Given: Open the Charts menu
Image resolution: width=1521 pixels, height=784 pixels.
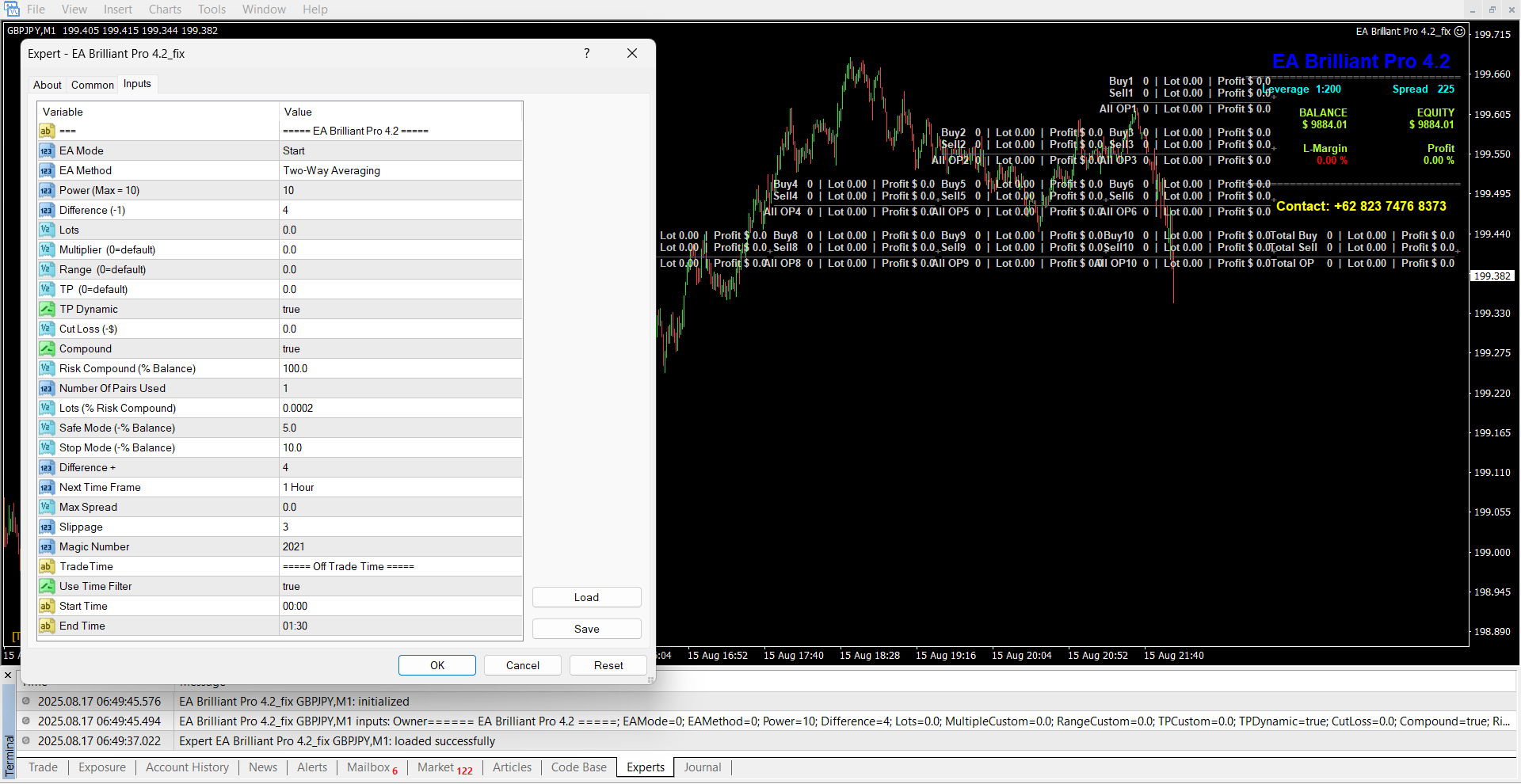Looking at the screenshot, I should (165, 10).
